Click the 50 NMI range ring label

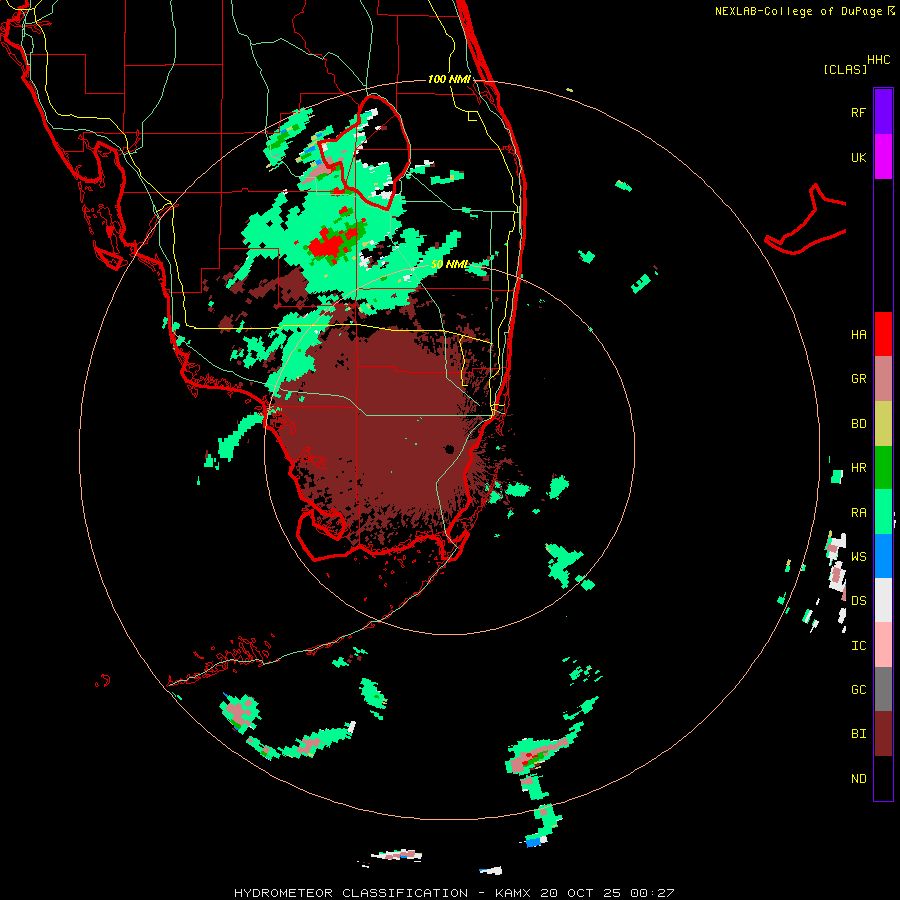[x=449, y=264]
